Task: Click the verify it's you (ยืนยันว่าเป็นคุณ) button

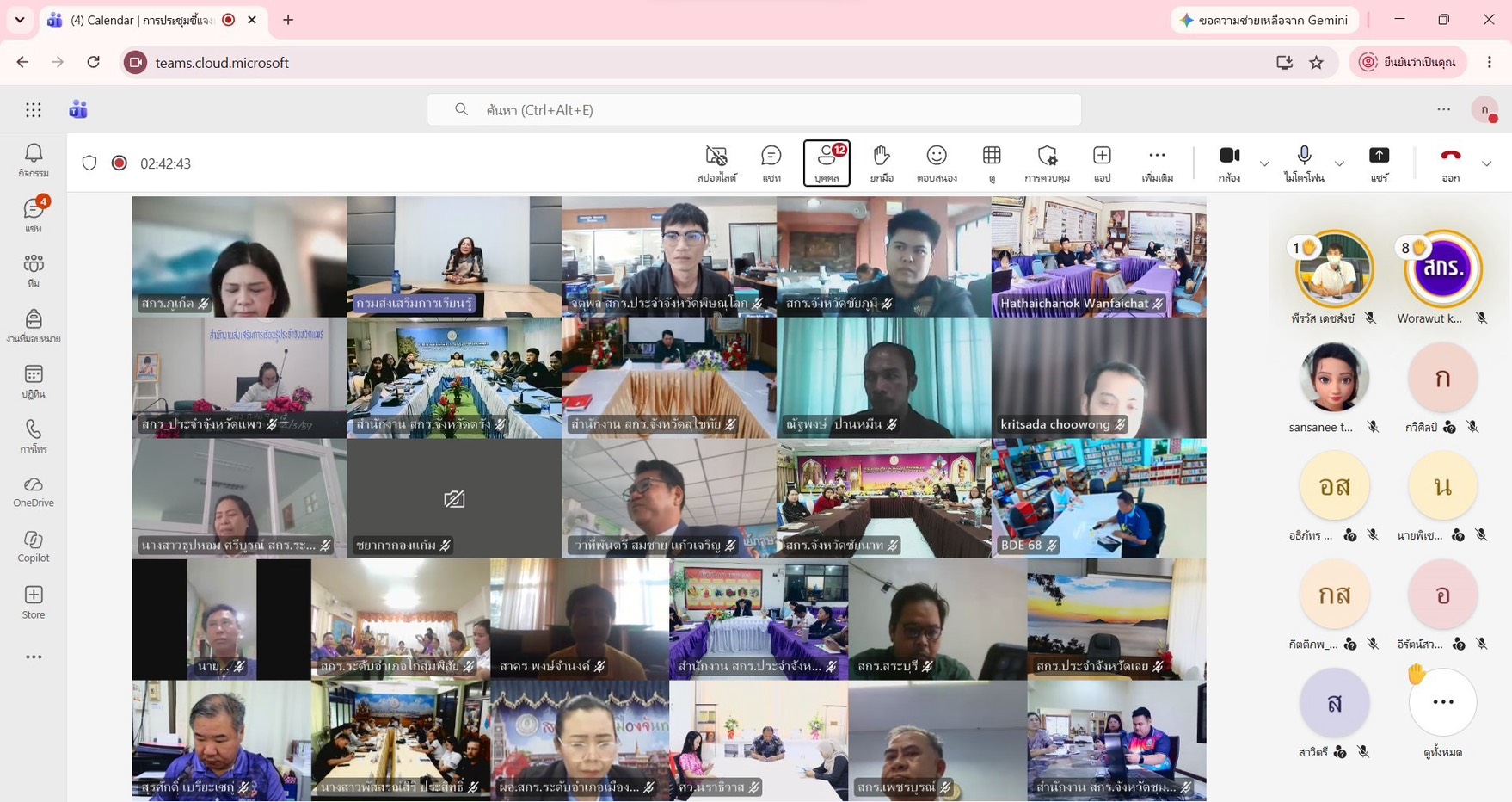Action: [1408, 62]
